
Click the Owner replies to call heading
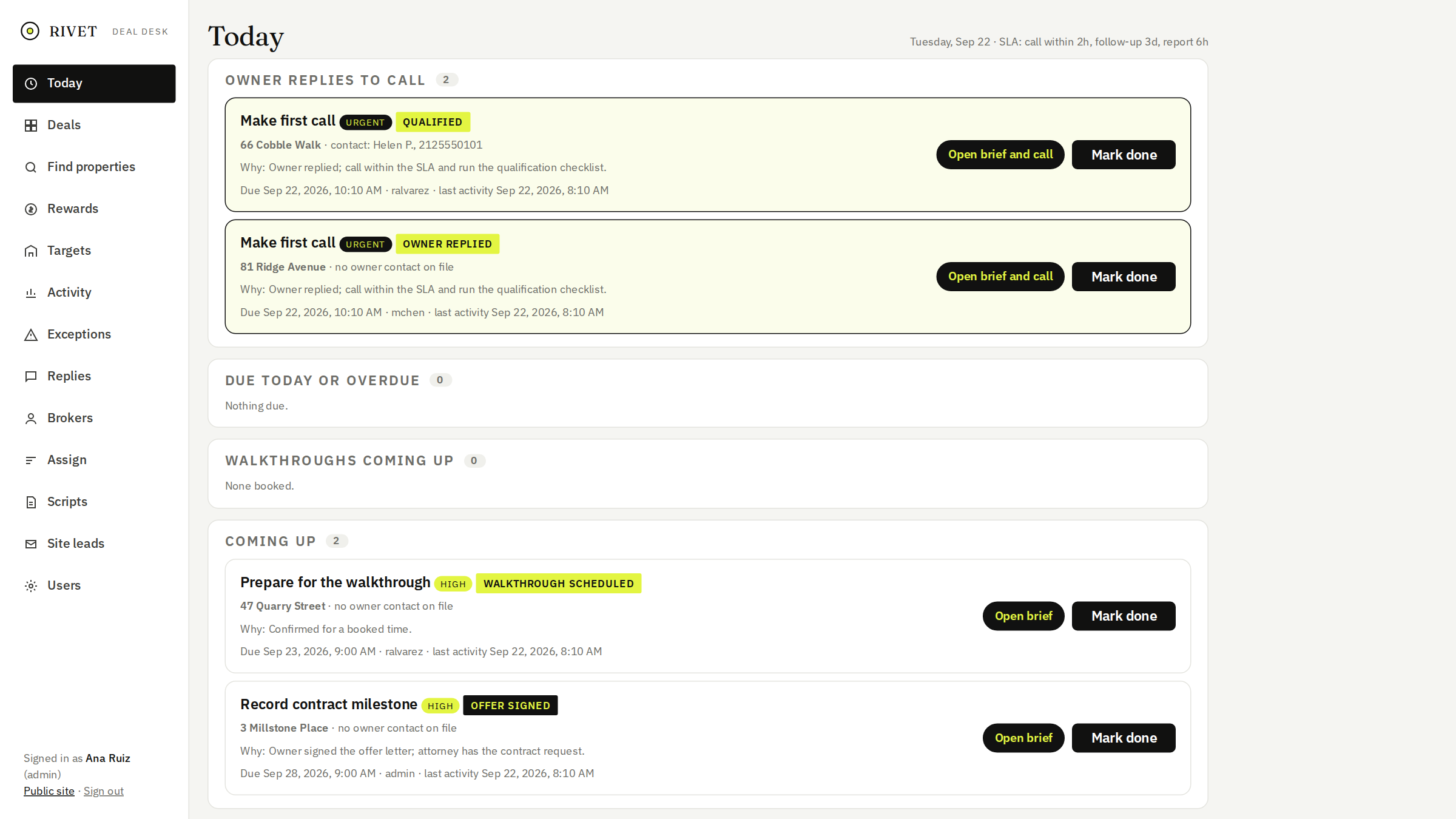(x=325, y=80)
